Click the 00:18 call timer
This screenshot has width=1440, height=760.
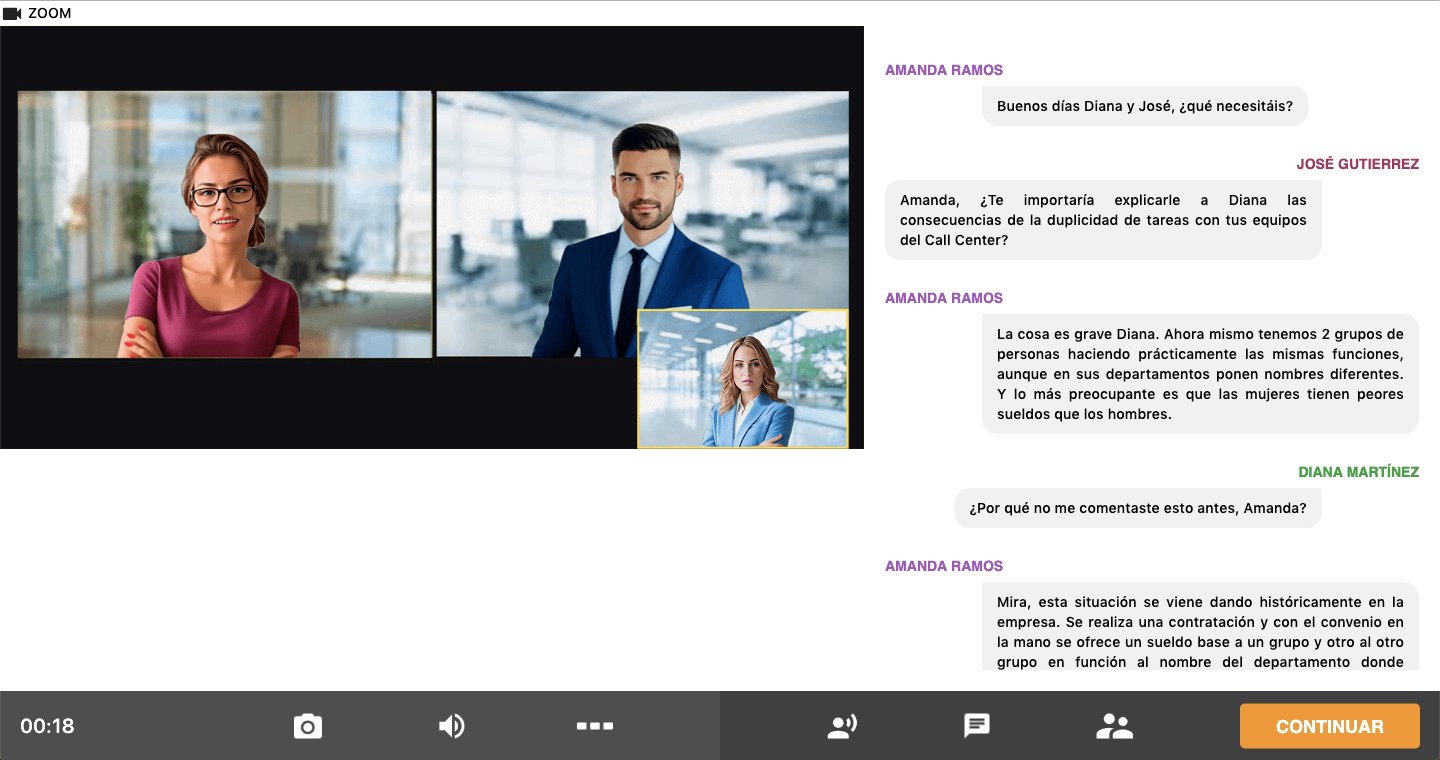coord(47,726)
